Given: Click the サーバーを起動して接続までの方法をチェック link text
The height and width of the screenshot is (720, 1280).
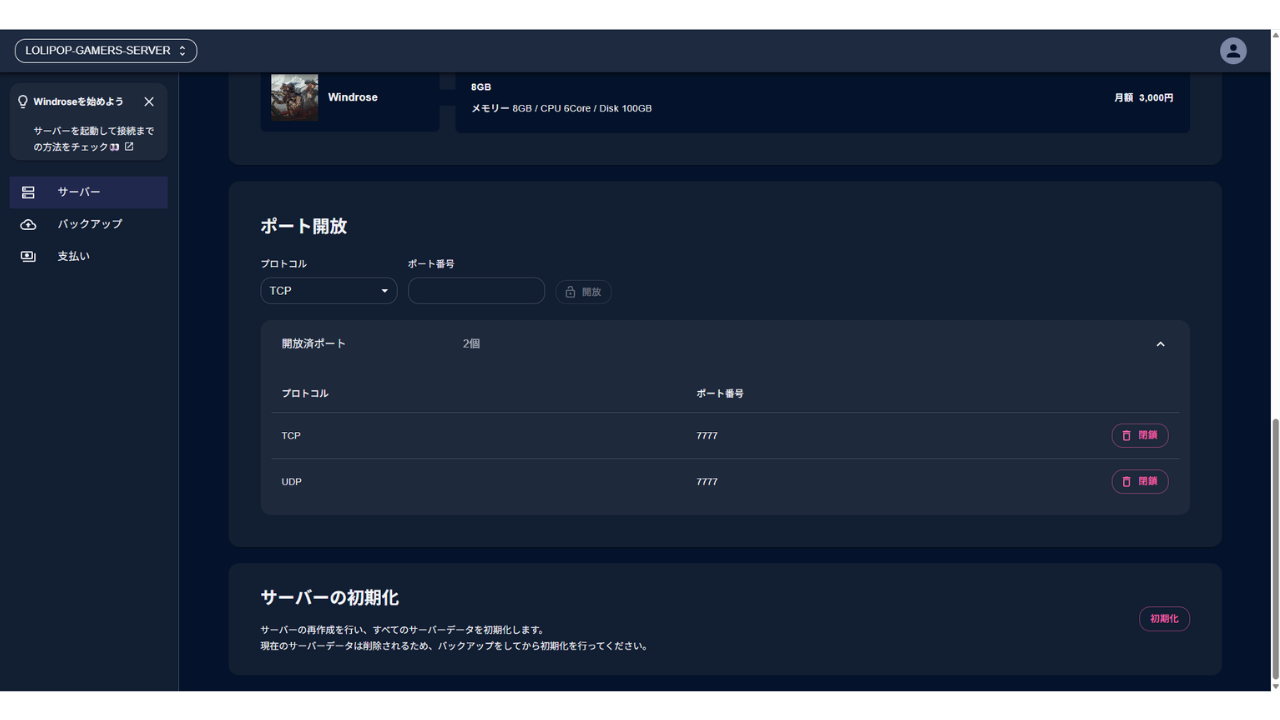Looking at the screenshot, I should click(94, 139).
